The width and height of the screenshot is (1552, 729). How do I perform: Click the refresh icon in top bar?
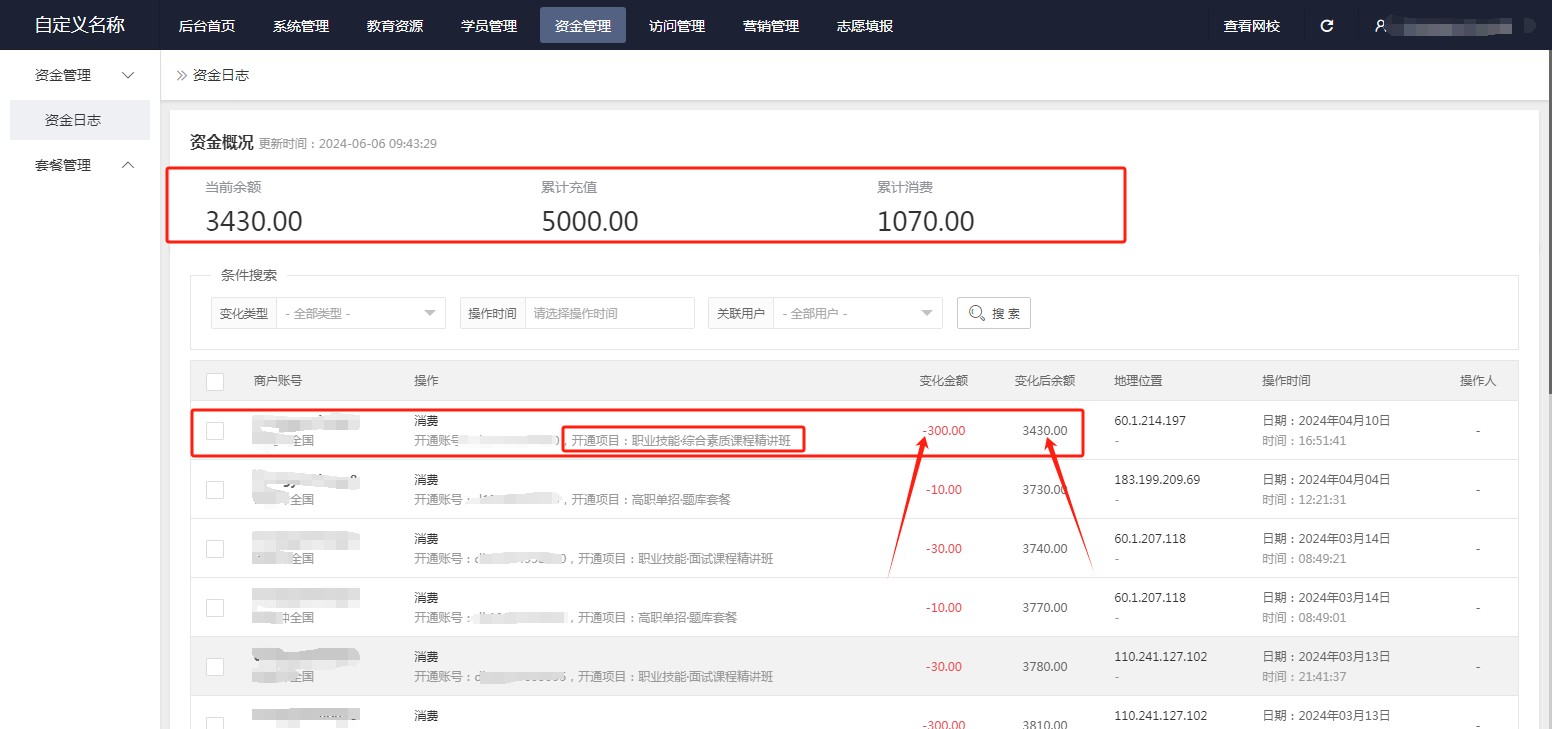[x=1327, y=26]
